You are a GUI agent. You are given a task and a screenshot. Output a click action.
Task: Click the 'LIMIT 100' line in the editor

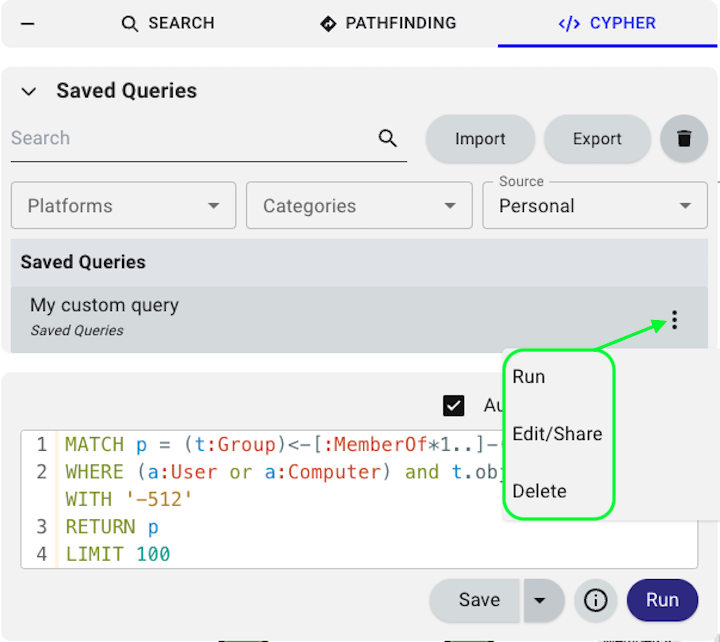pos(118,554)
